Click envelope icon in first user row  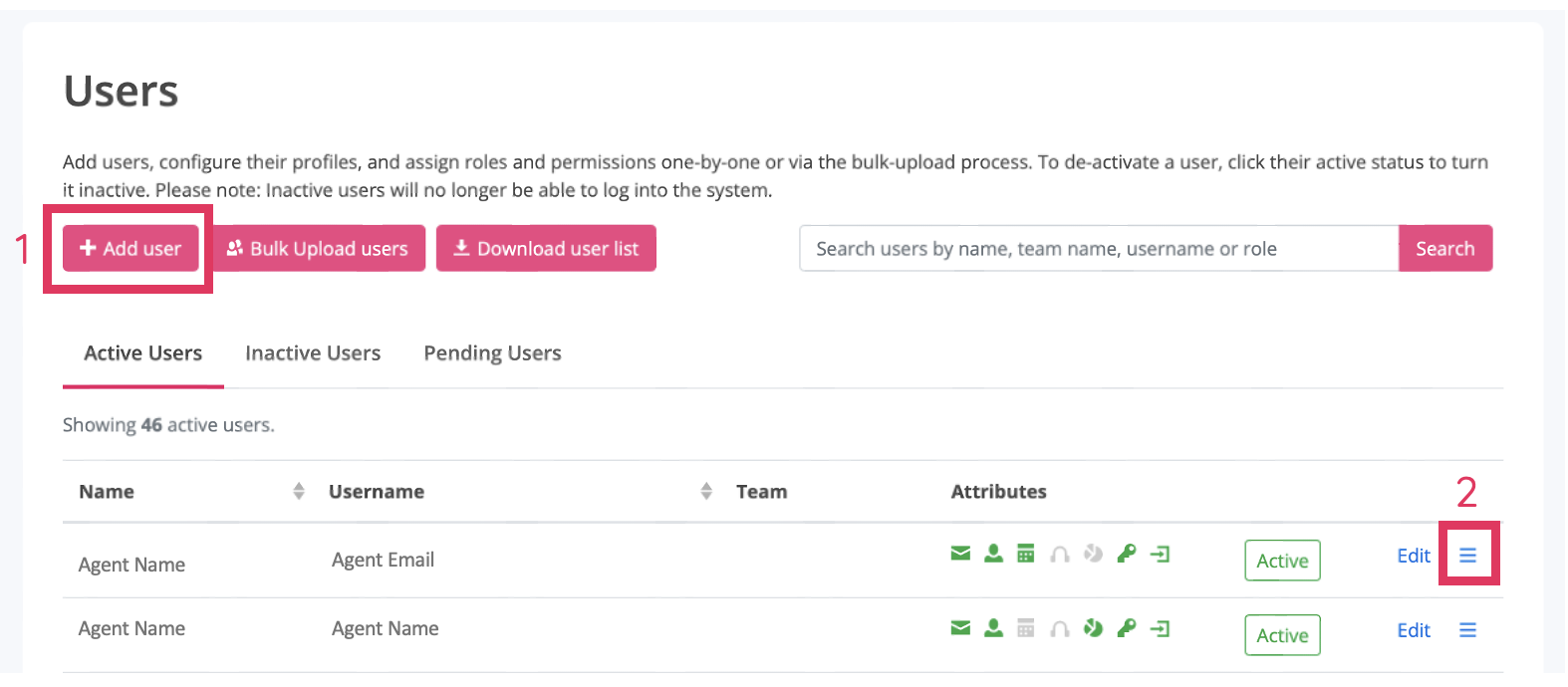coord(960,554)
